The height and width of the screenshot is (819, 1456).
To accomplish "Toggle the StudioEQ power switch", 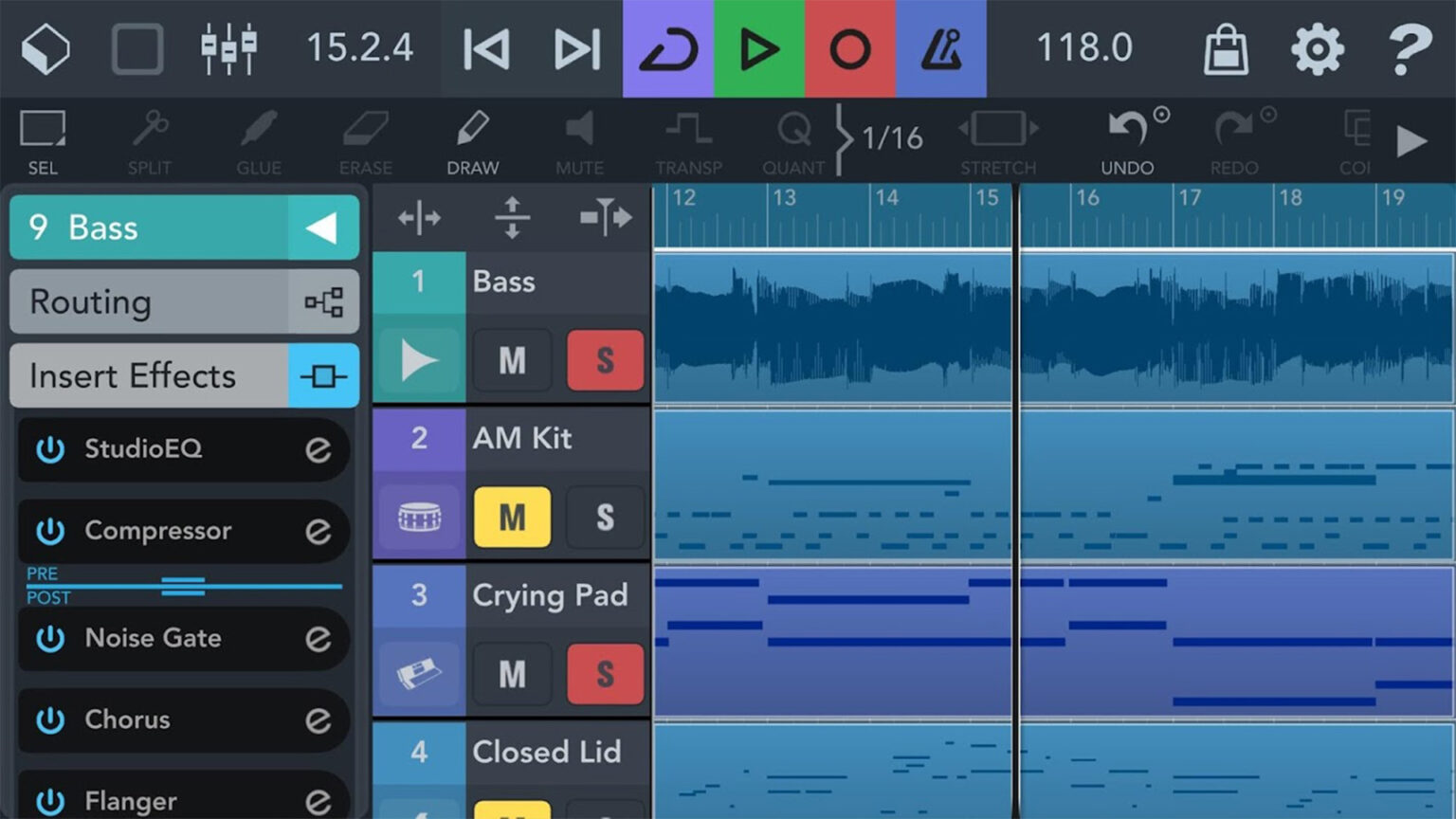I will 50,449.
